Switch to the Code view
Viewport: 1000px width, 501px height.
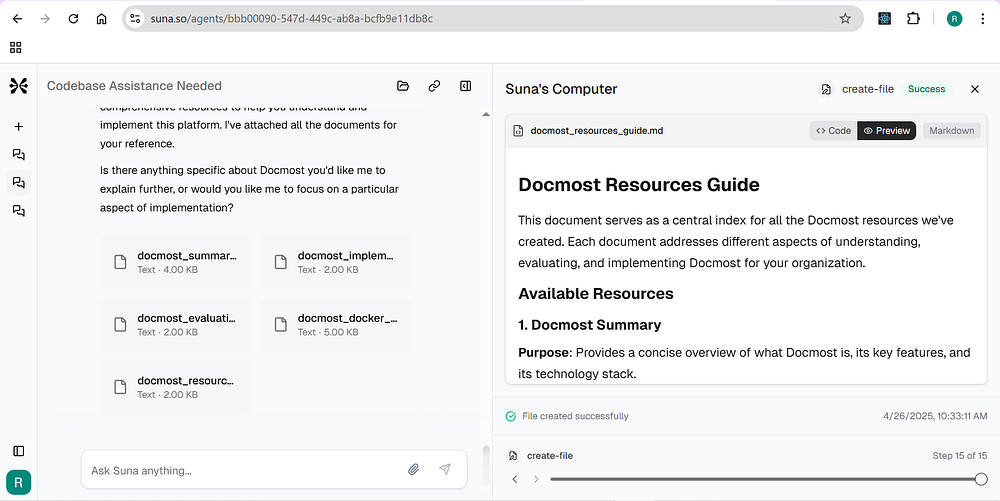(x=834, y=131)
